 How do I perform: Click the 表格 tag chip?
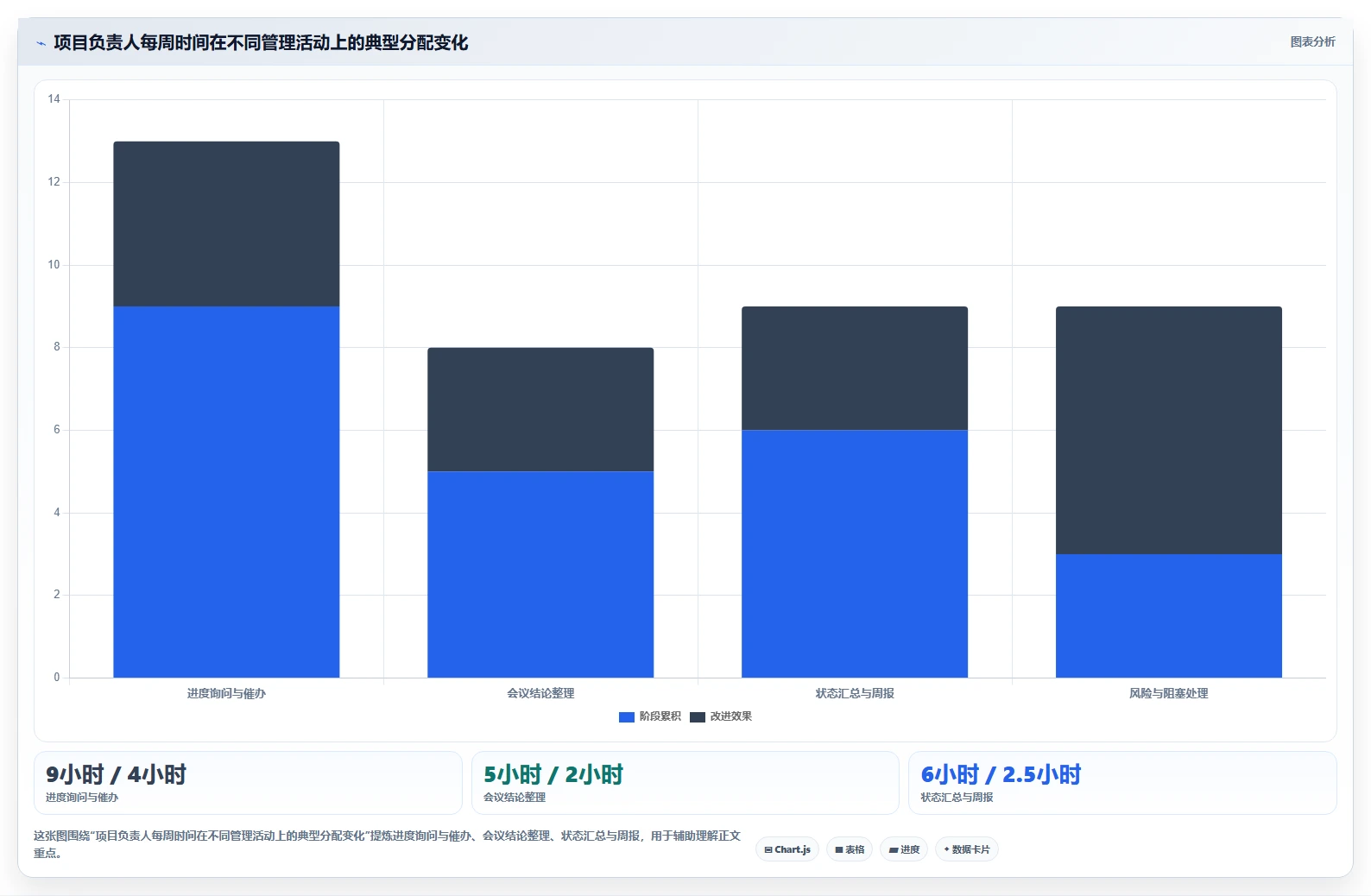tap(850, 849)
